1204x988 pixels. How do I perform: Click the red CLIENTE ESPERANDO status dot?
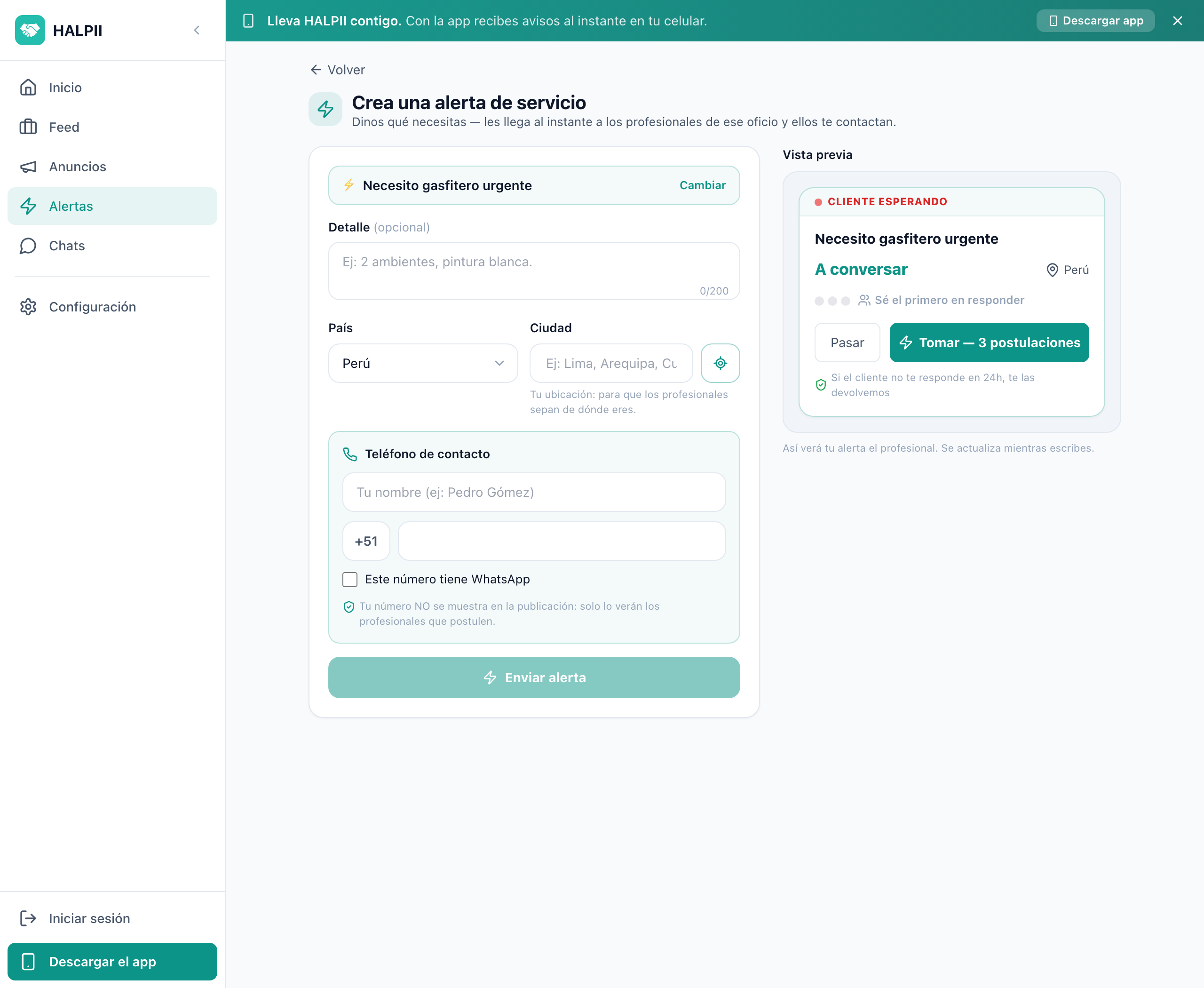(x=818, y=202)
